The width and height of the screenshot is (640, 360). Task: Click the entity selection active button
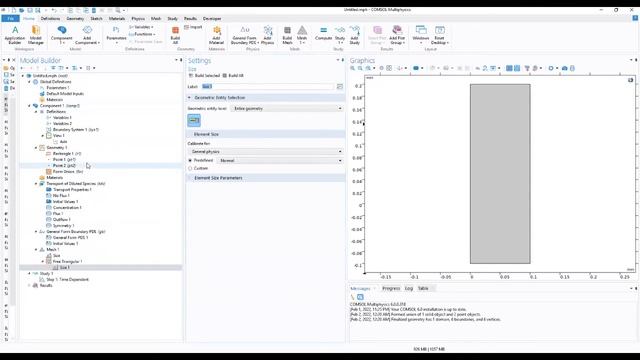194,120
